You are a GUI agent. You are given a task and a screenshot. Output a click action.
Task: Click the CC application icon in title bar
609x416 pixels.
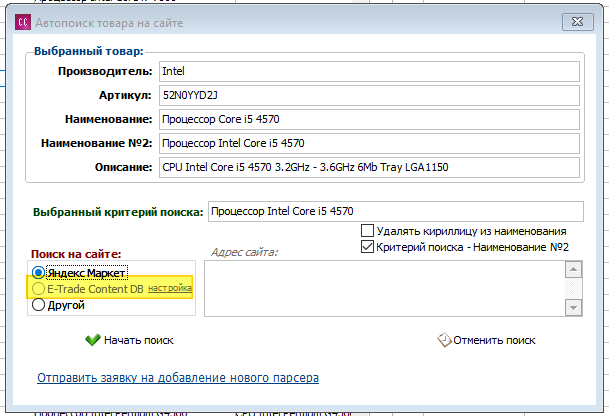pyautogui.click(x=23, y=22)
